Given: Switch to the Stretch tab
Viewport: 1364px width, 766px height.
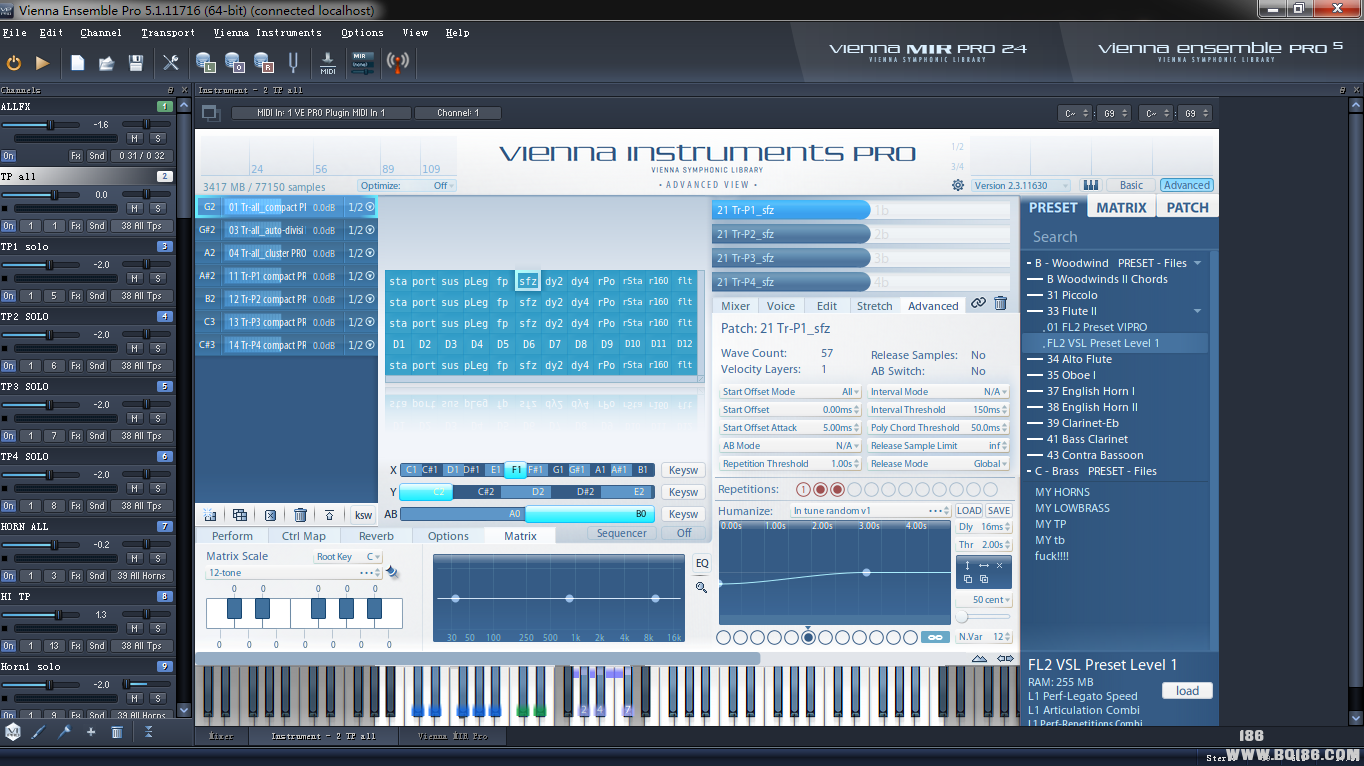Looking at the screenshot, I should coord(874,306).
